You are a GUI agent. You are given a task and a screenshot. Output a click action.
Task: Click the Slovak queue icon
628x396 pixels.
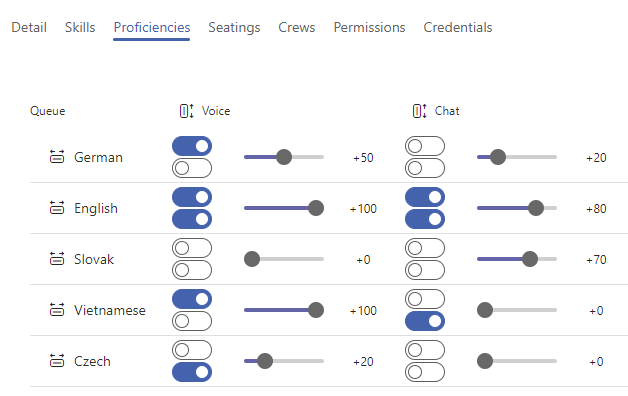(x=57, y=259)
